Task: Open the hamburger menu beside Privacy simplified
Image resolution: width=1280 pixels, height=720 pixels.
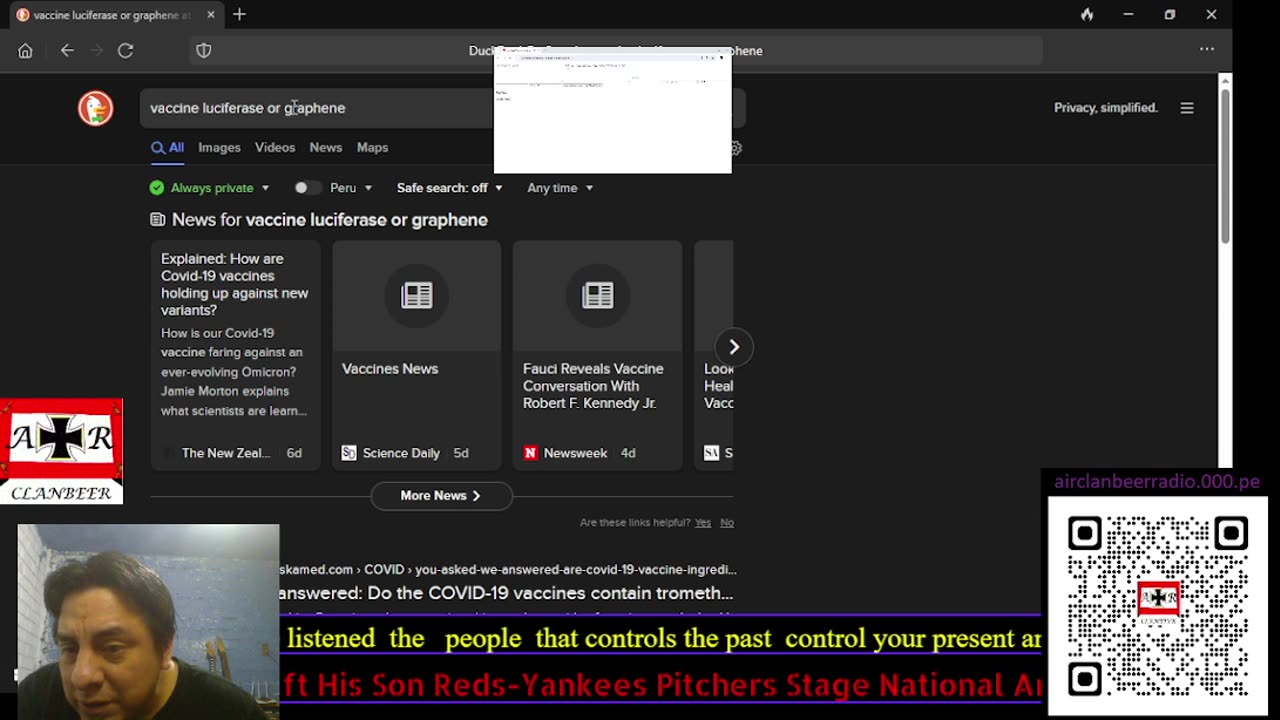Action: (x=1187, y=108)
